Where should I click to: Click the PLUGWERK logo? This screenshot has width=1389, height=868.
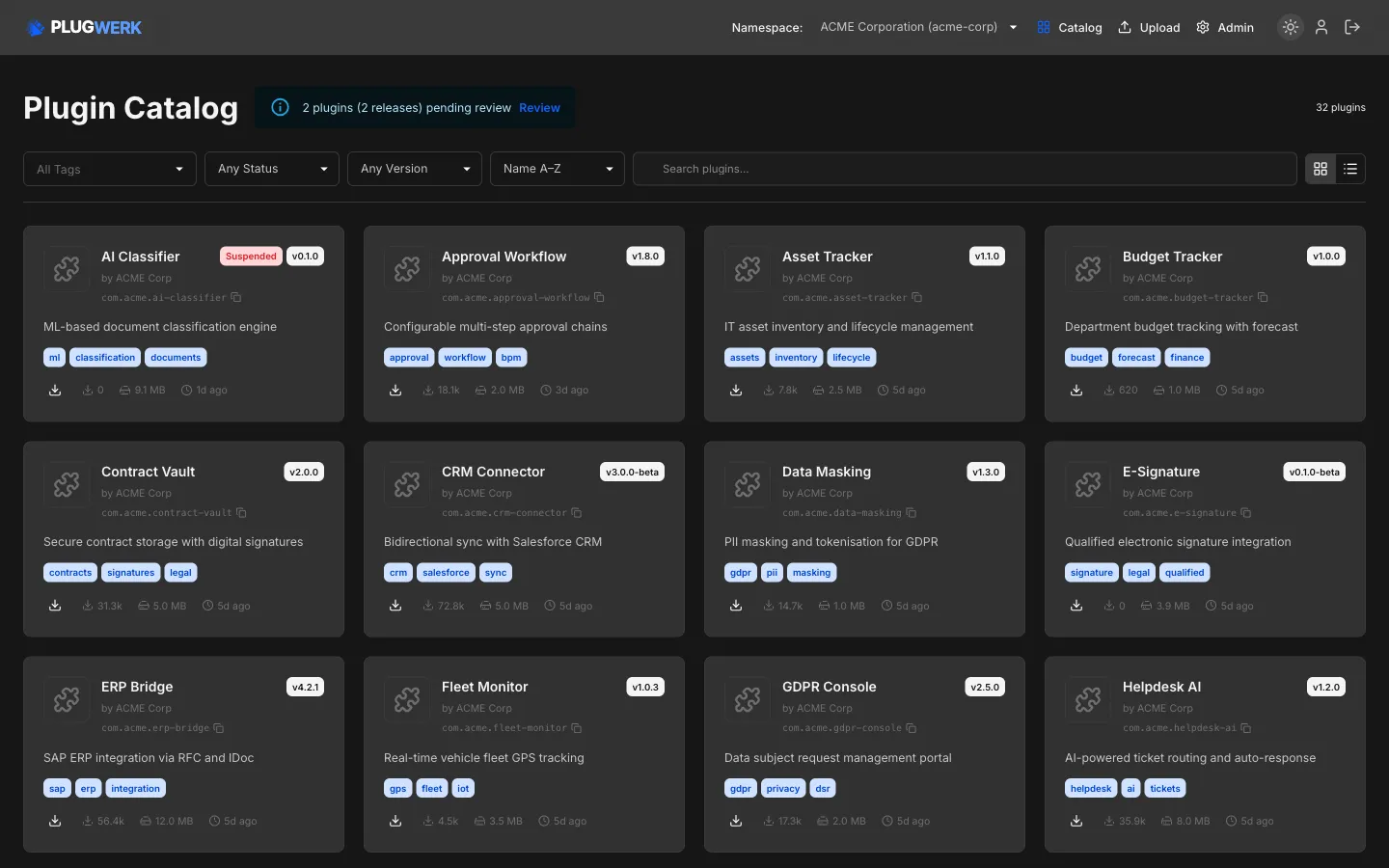85,27
